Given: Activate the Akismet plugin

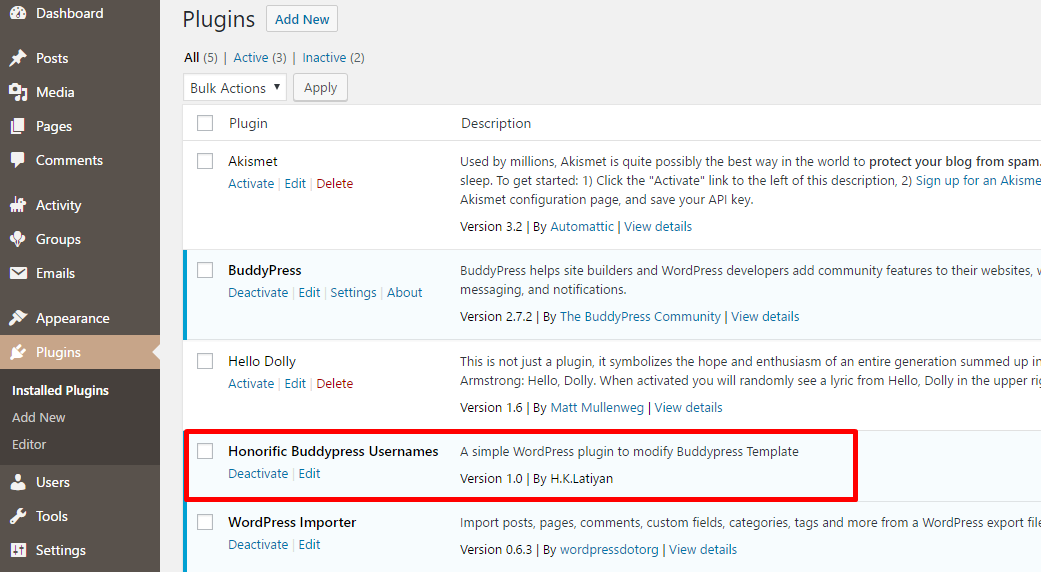Looking at the screenshot, I should pos(251,184).
